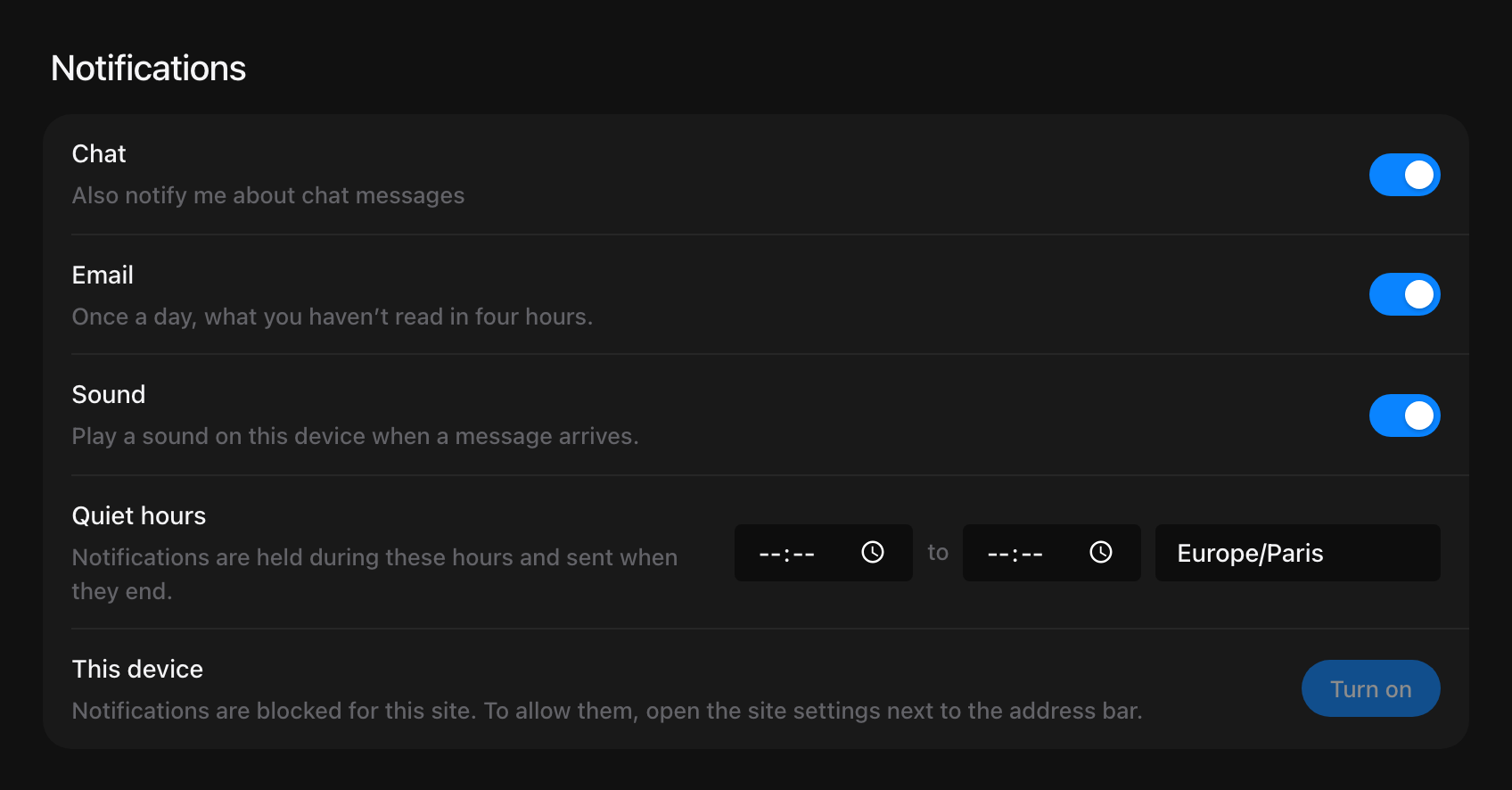The height and width of the screenshot is (790, 1512).
Task: Click the 'to' separator between time fields
Action: point(938,553)
